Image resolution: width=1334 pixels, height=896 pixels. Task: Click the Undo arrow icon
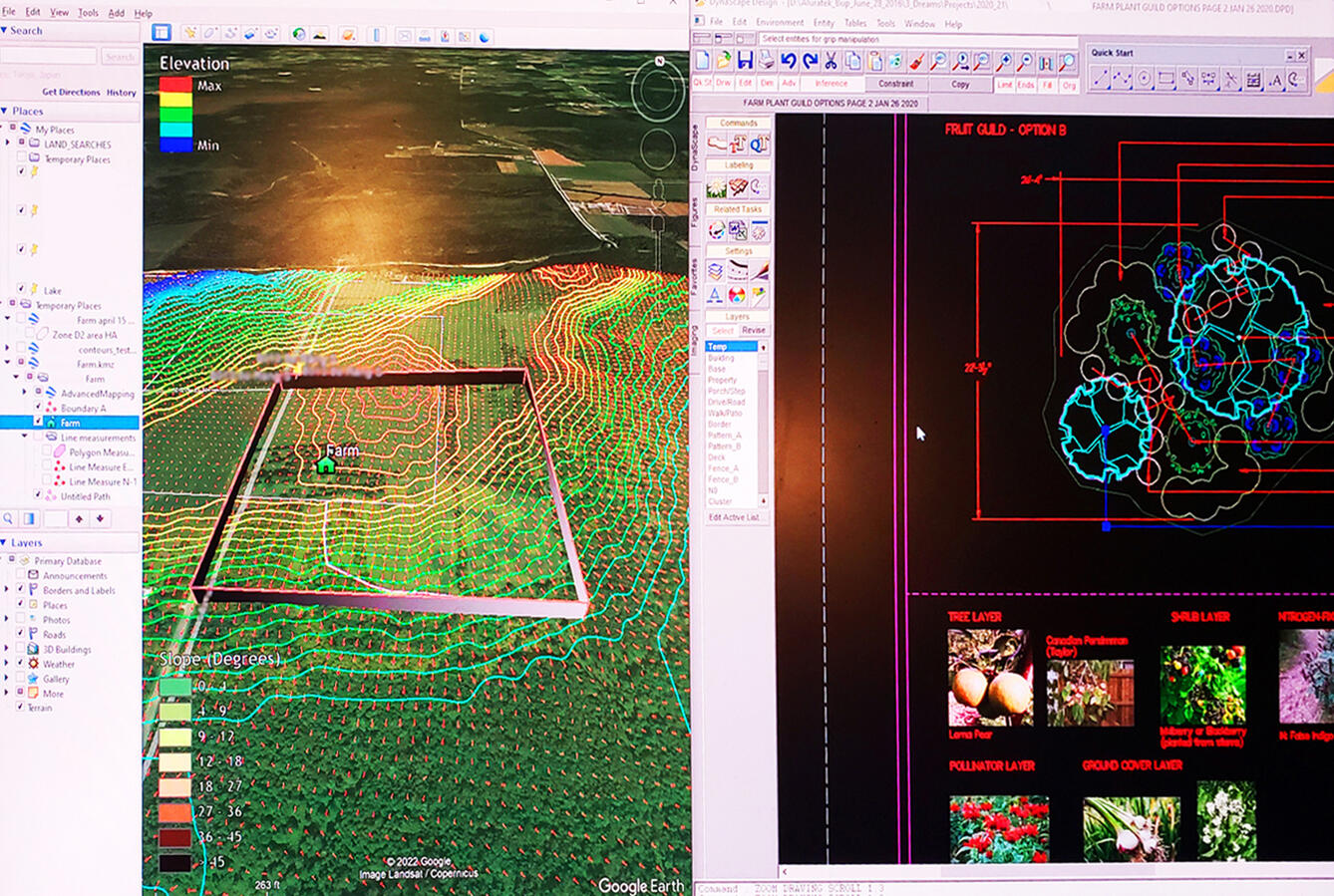click(x=789, y=62)
